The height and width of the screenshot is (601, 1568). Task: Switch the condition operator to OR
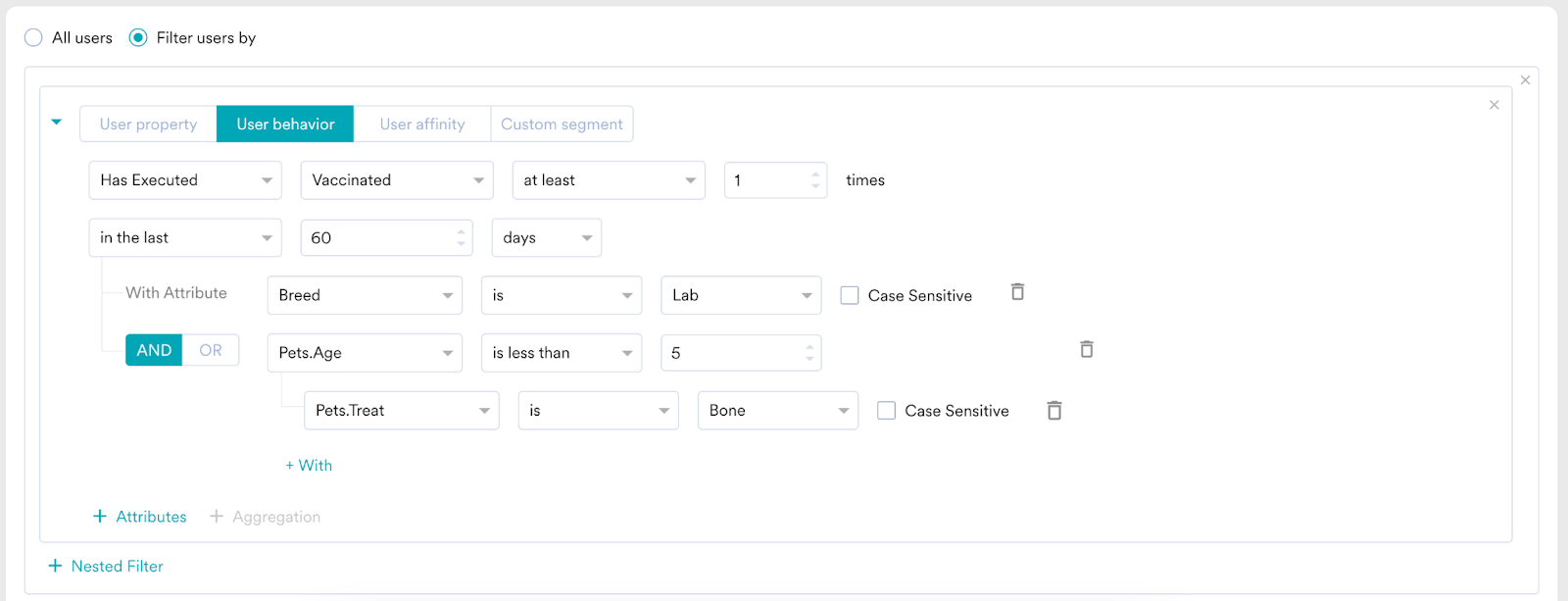(210, 350)
